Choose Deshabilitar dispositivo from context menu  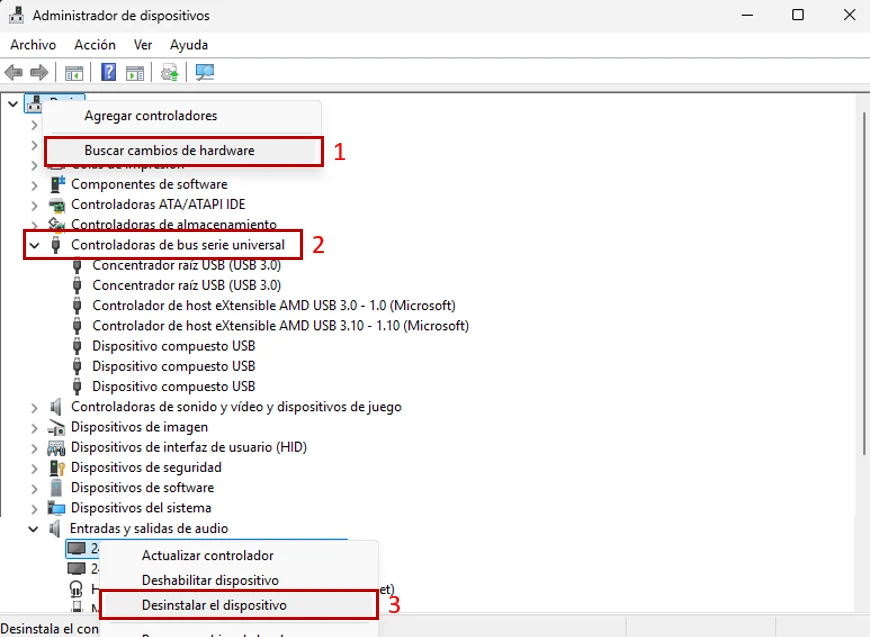click(239, 580)
